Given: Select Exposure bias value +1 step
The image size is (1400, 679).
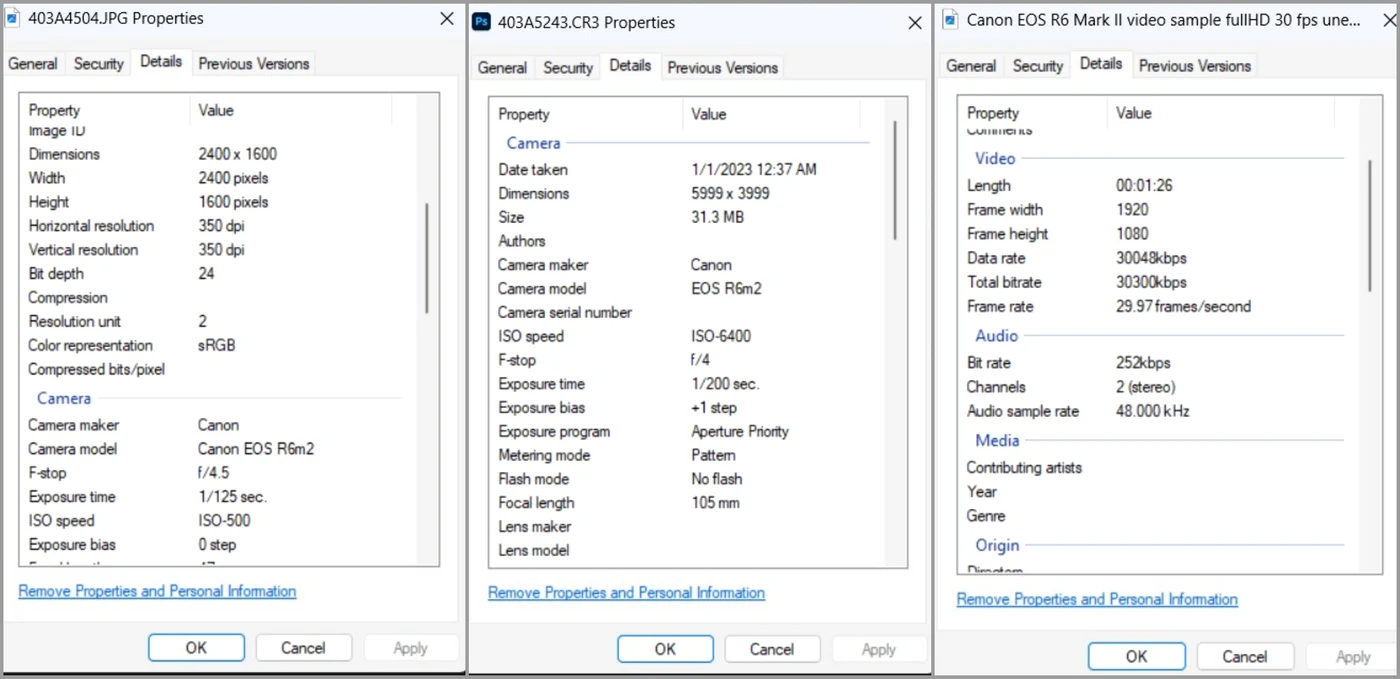Looking at the screenshot, I should click(x=714, y=408).
